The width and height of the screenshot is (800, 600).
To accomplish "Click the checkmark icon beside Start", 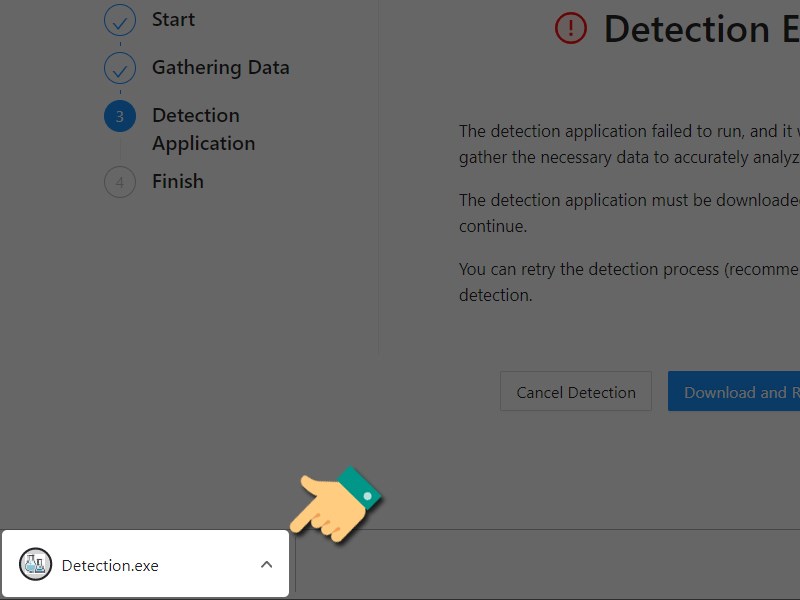I will click(x=119, y=19).
